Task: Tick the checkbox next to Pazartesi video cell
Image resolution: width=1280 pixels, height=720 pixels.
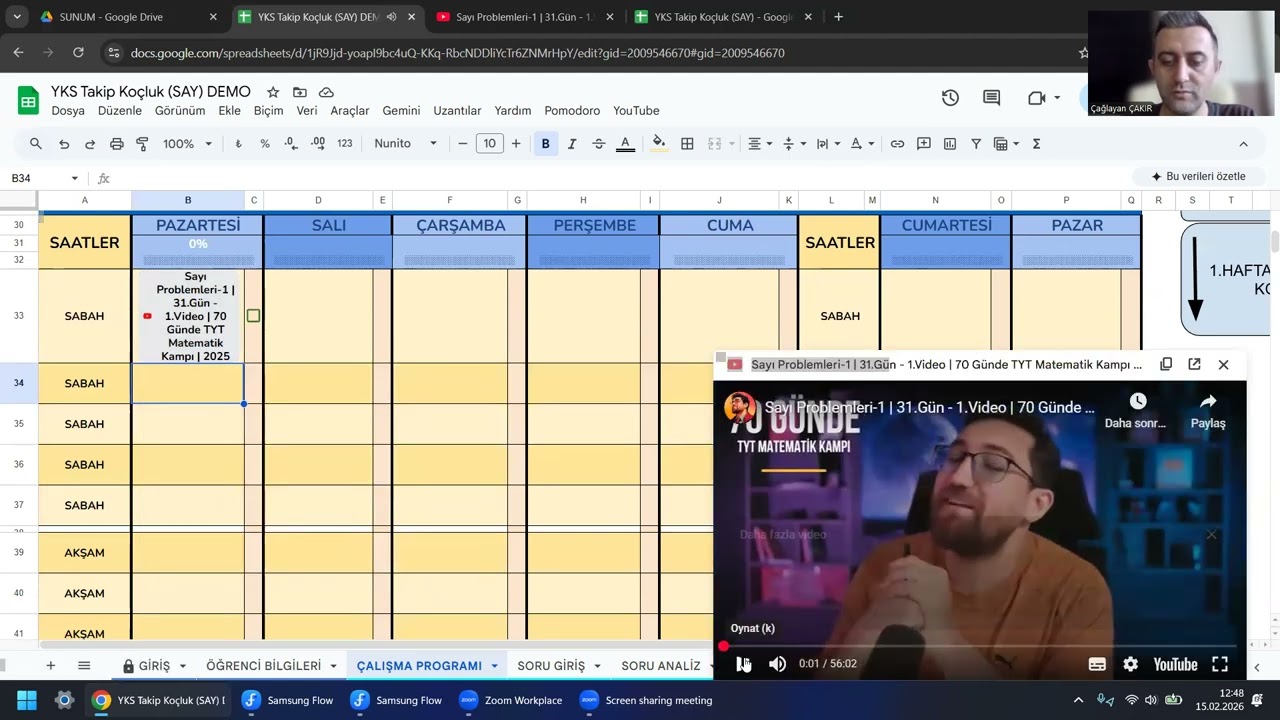Action: click(253, 316)
